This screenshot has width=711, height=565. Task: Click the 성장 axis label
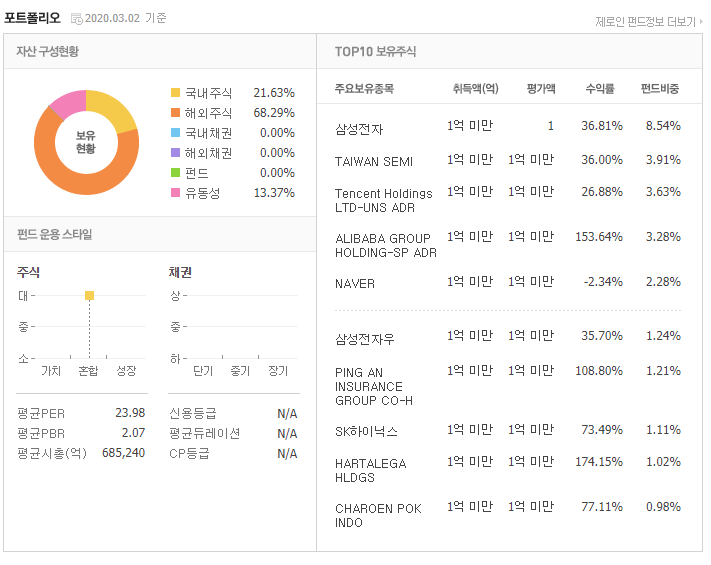[x=126, y=371]
